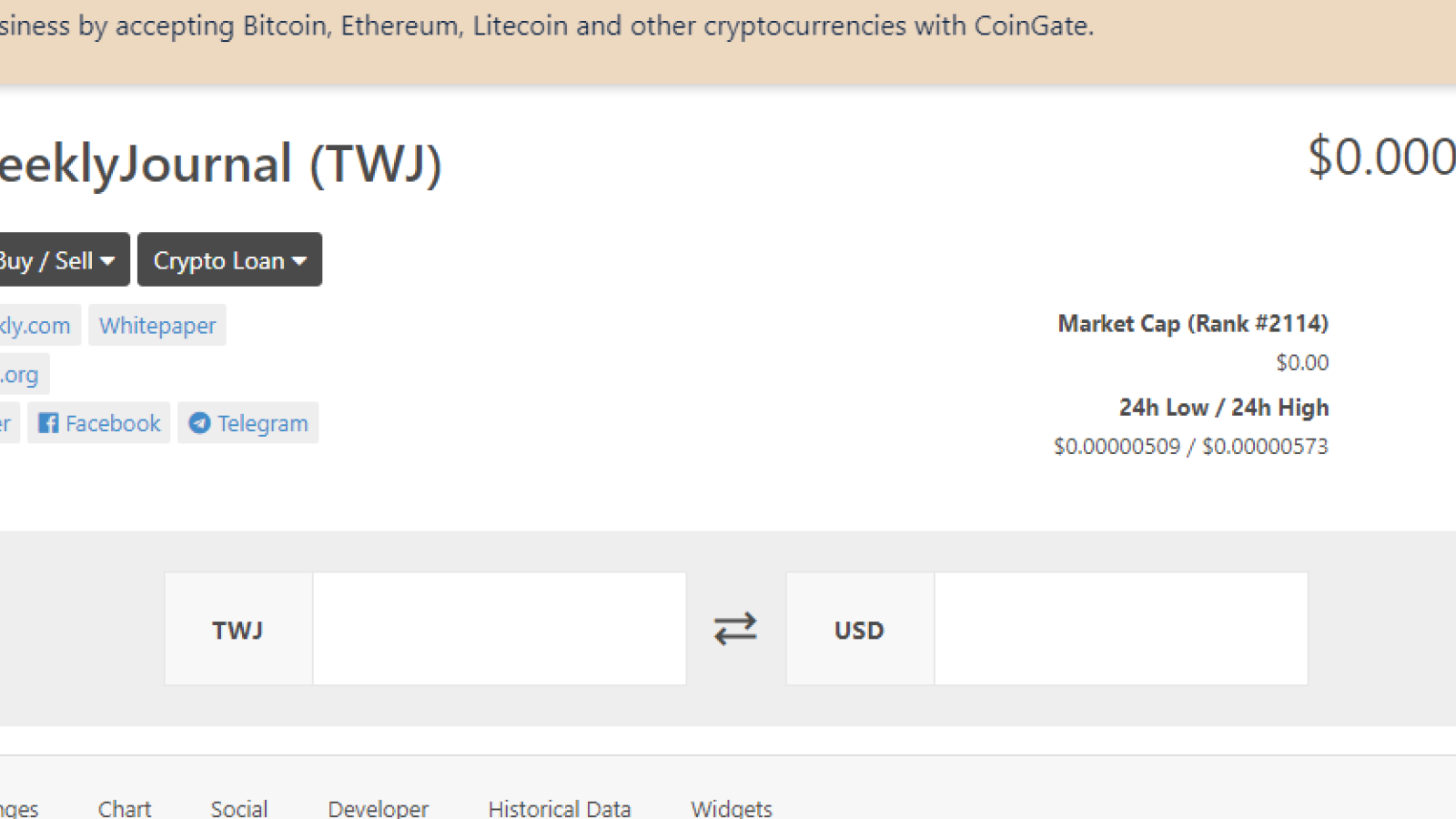Click the Facebook logo icon
Image resolution: width=1456 pixels, height=819 pixels.
pos(48,423)
